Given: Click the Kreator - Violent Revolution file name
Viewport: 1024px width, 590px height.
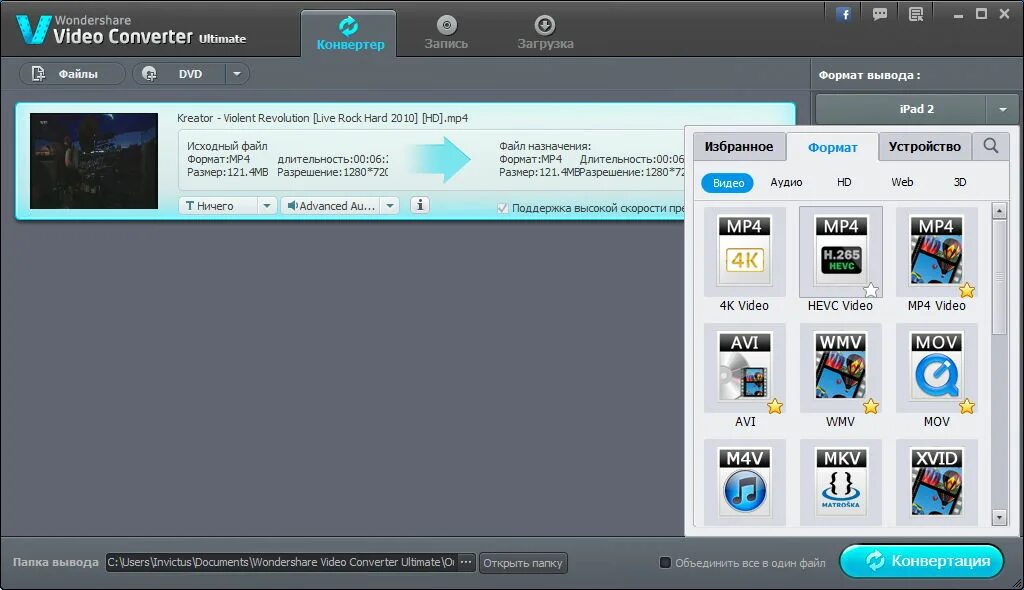Looking at the screenshot, I should click(323, 118).
